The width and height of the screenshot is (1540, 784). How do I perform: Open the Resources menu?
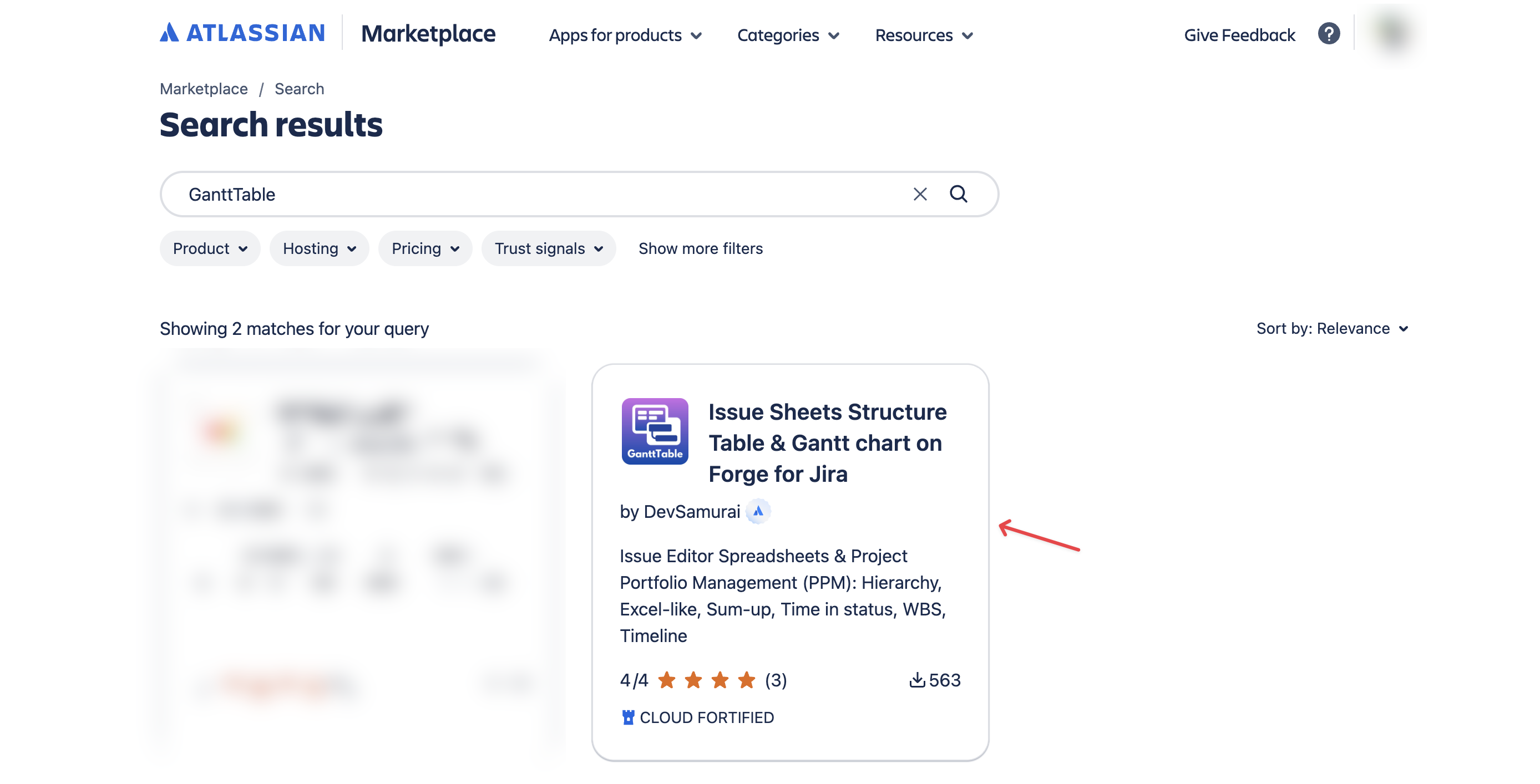[924, 35]
